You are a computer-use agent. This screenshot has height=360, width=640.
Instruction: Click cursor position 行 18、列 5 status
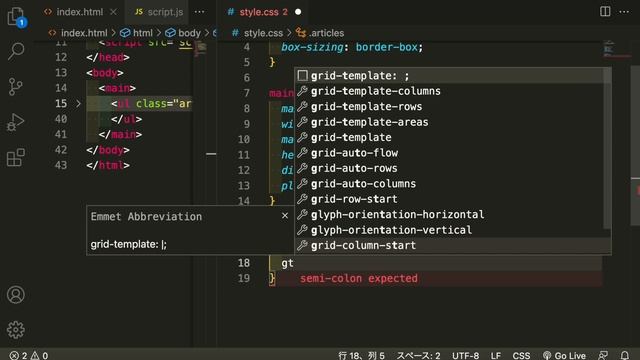361,355
